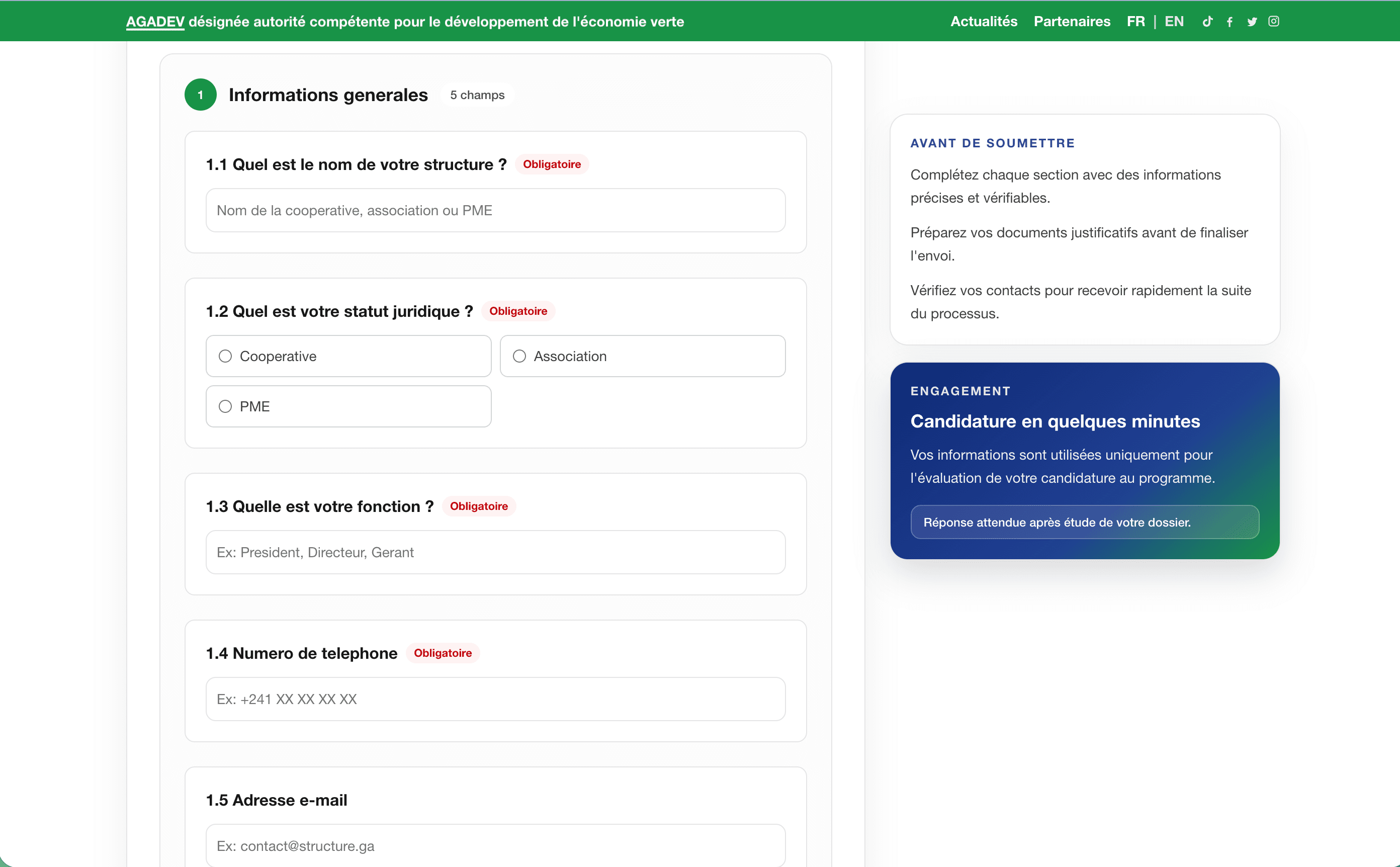The width and height of the screenshot is (1400, 867).
Task: Click the 'ENGAGEMENT' label
Action: [960, 390]
